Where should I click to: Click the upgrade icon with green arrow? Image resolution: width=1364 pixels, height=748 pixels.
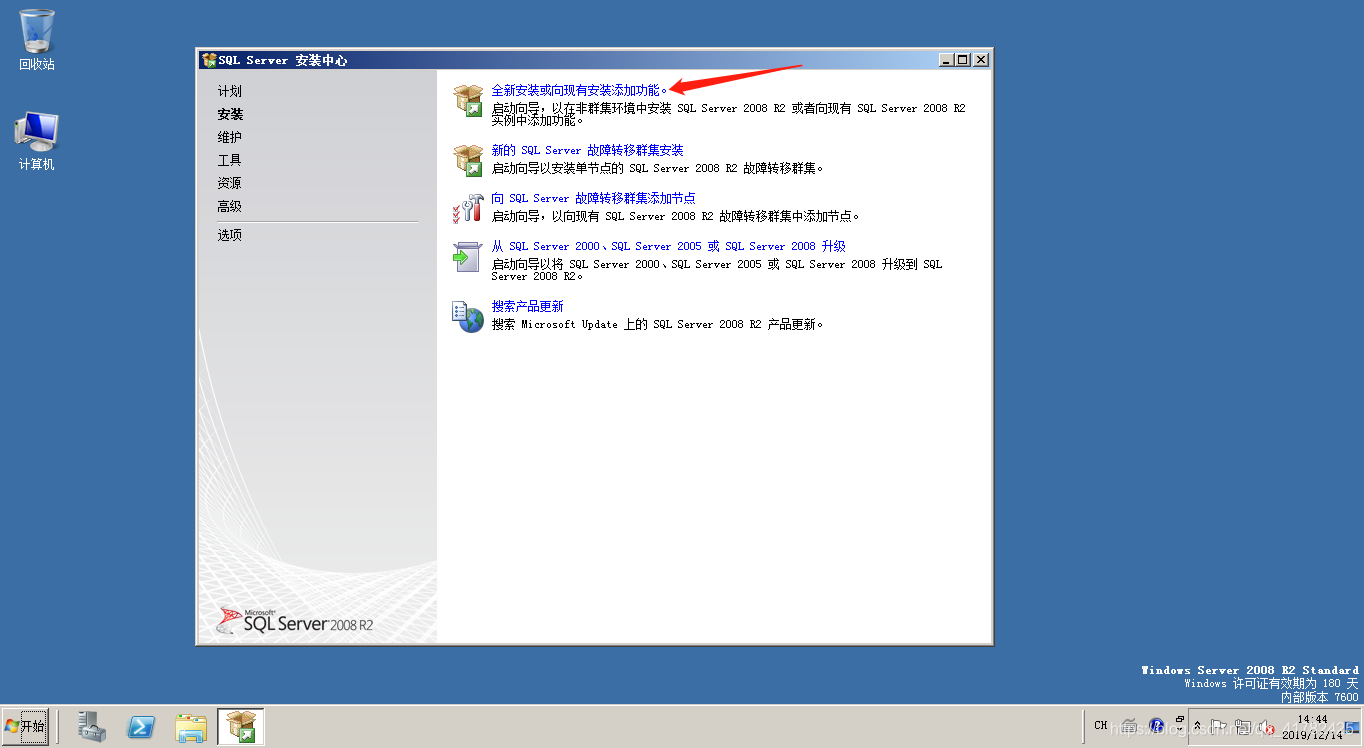[467, 256]
